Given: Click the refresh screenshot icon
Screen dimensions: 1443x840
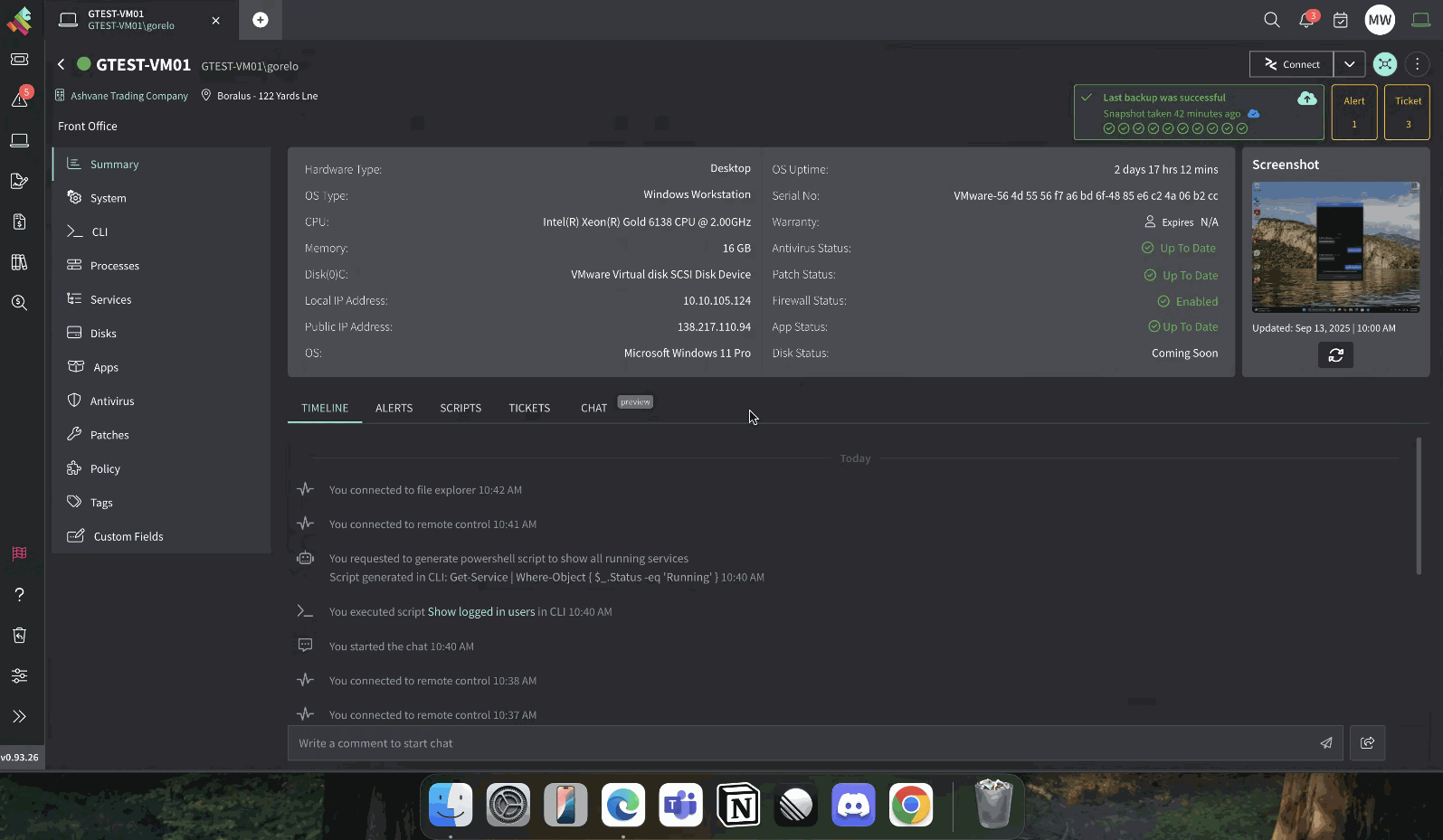Looking at the screenshot, I should click(x=1335, y=355).
